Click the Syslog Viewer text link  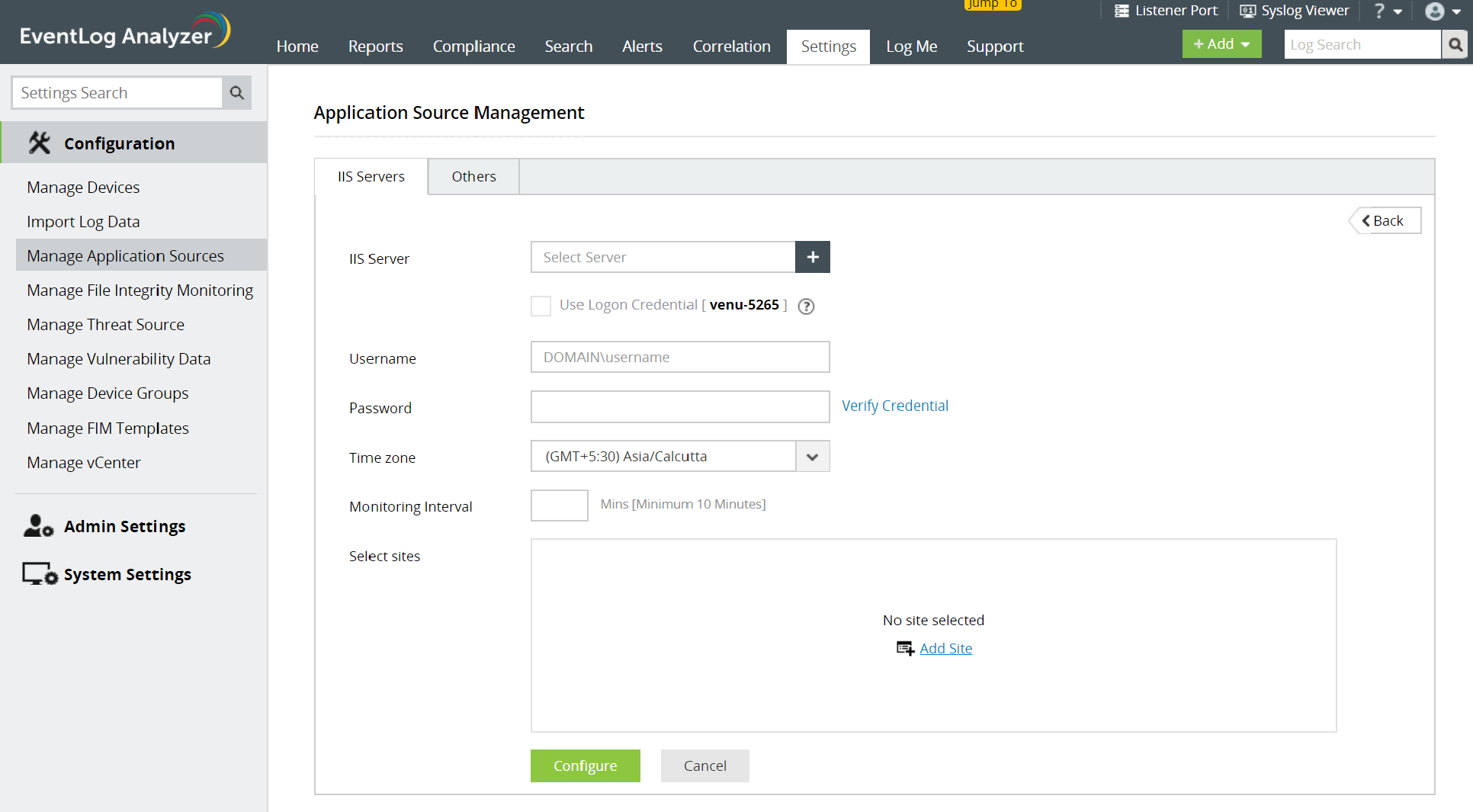pos(1305,11)
